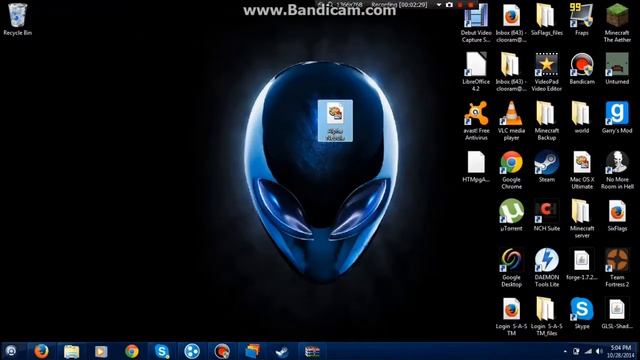Open the blue circular taskbar app beside Skype
The height and width of the screenshot is (360, 640).
[x=192, y=351]
